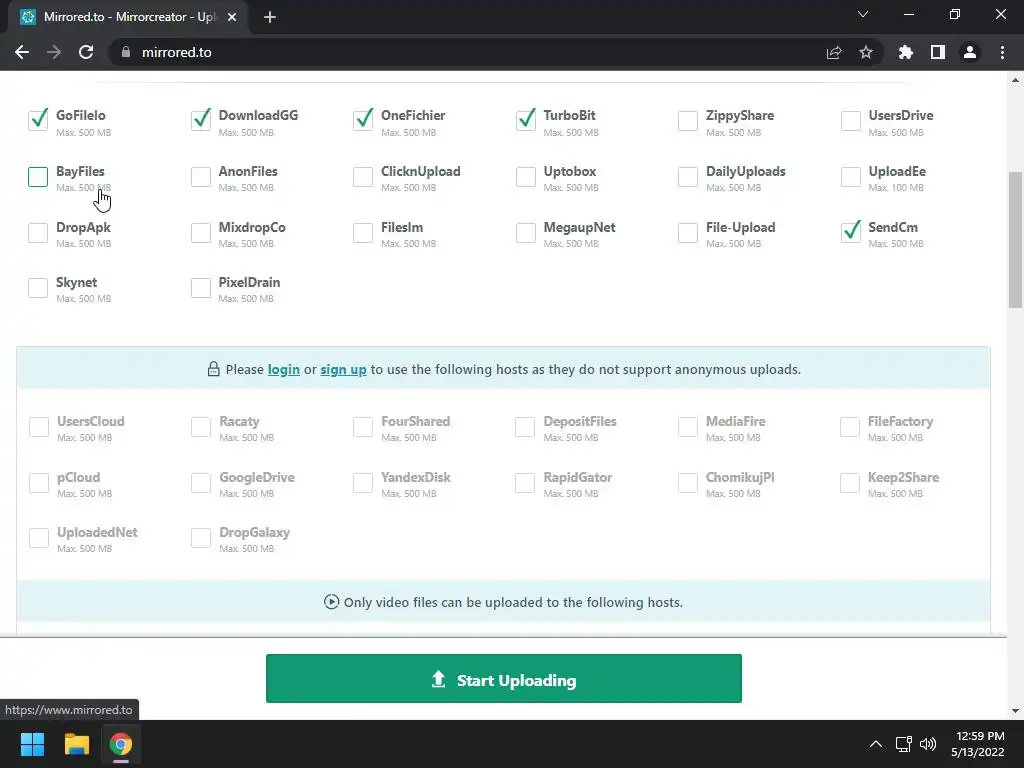Viewport: 1024px width, 768px height.
Task: Check the File-Upload box
Action: [688, 232]
